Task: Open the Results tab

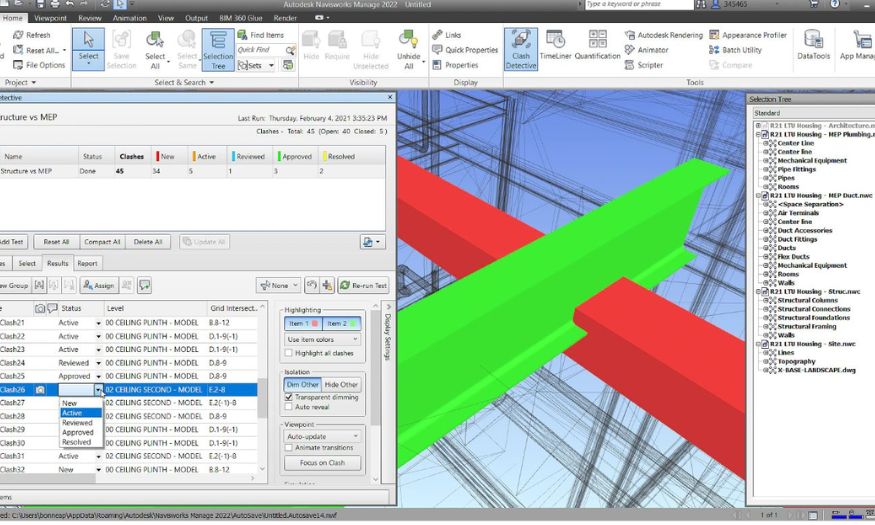Action: 57,263
